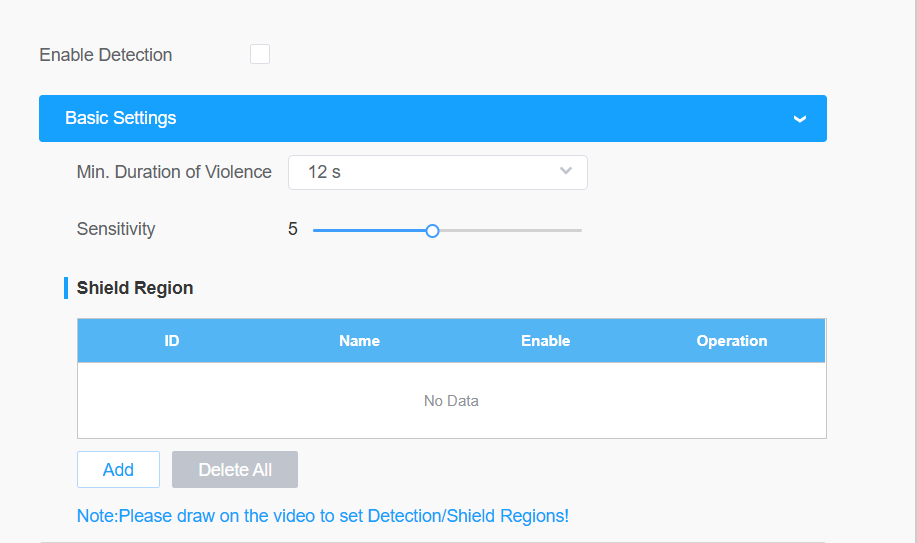Click the gray arrow in the 12 s box
Screen dimensions: 917x543
pyautogui.click(x=566, y=171)
